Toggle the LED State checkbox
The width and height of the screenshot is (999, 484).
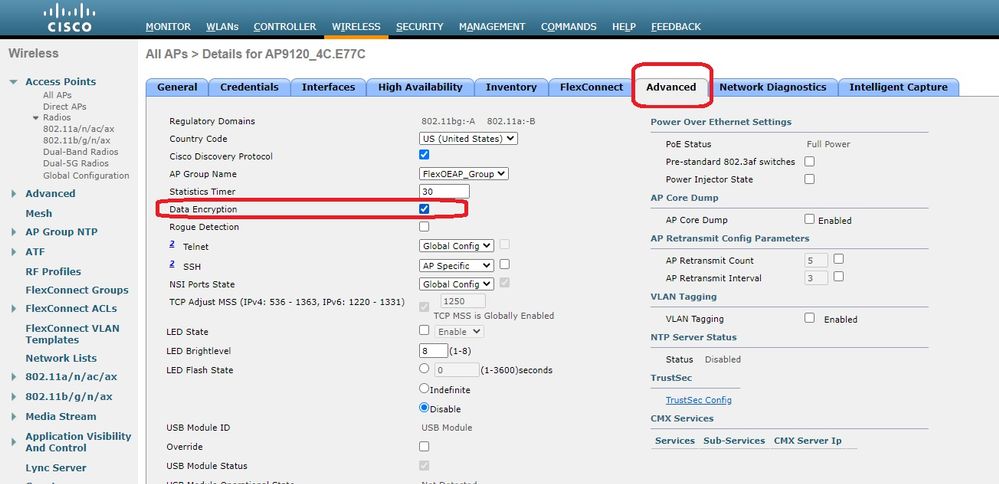point(424,331)
